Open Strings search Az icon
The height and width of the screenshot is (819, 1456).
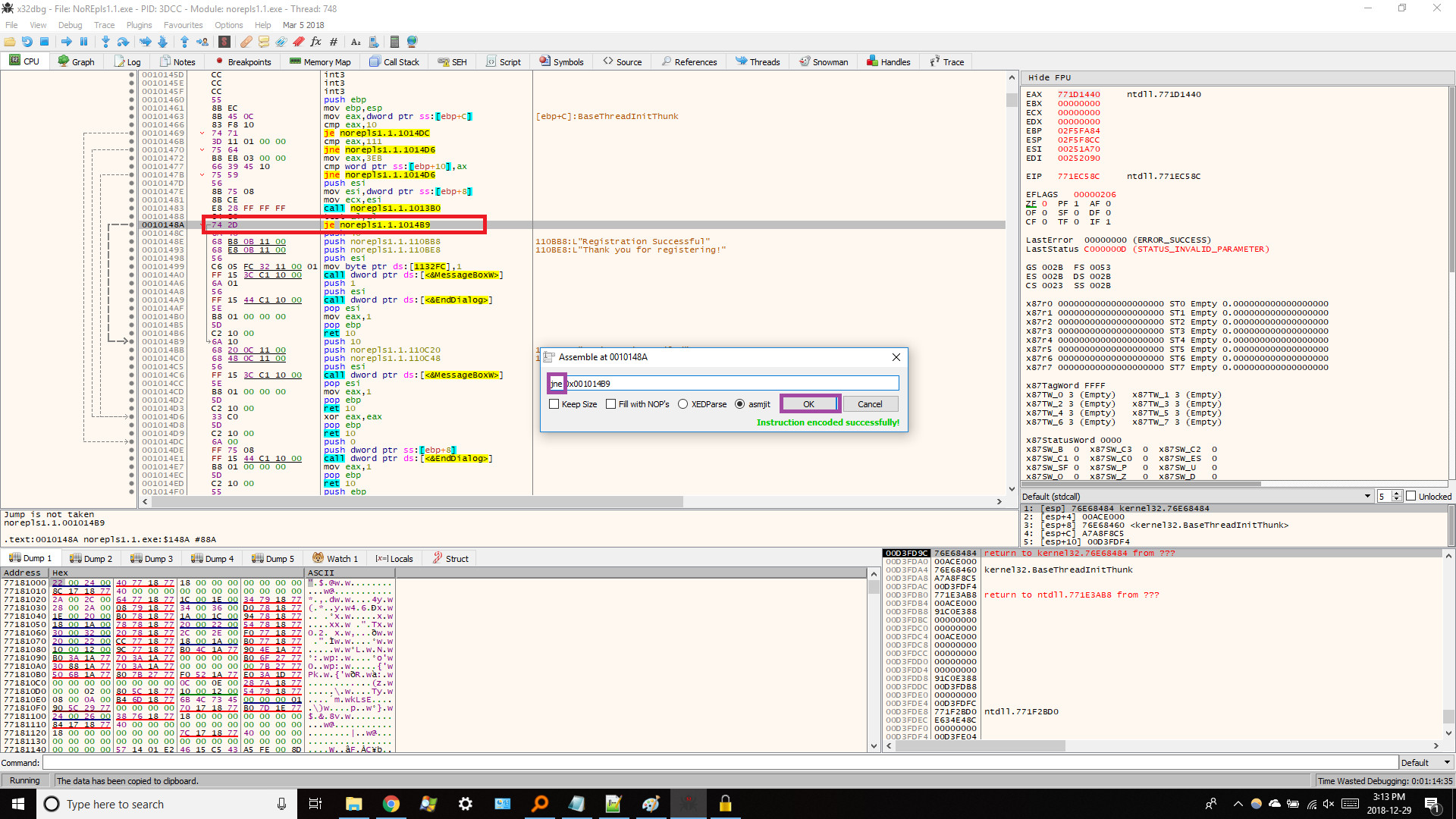coord(356,42)
